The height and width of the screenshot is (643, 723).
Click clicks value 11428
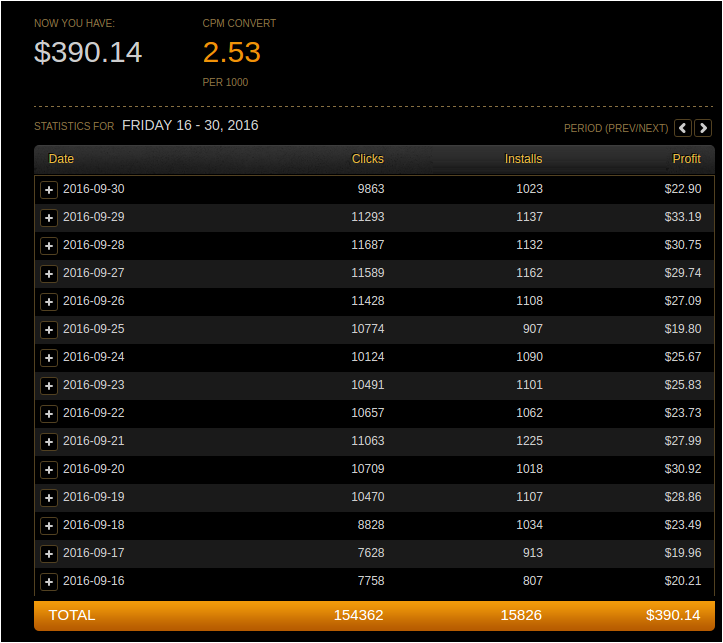tap(367, 301)
